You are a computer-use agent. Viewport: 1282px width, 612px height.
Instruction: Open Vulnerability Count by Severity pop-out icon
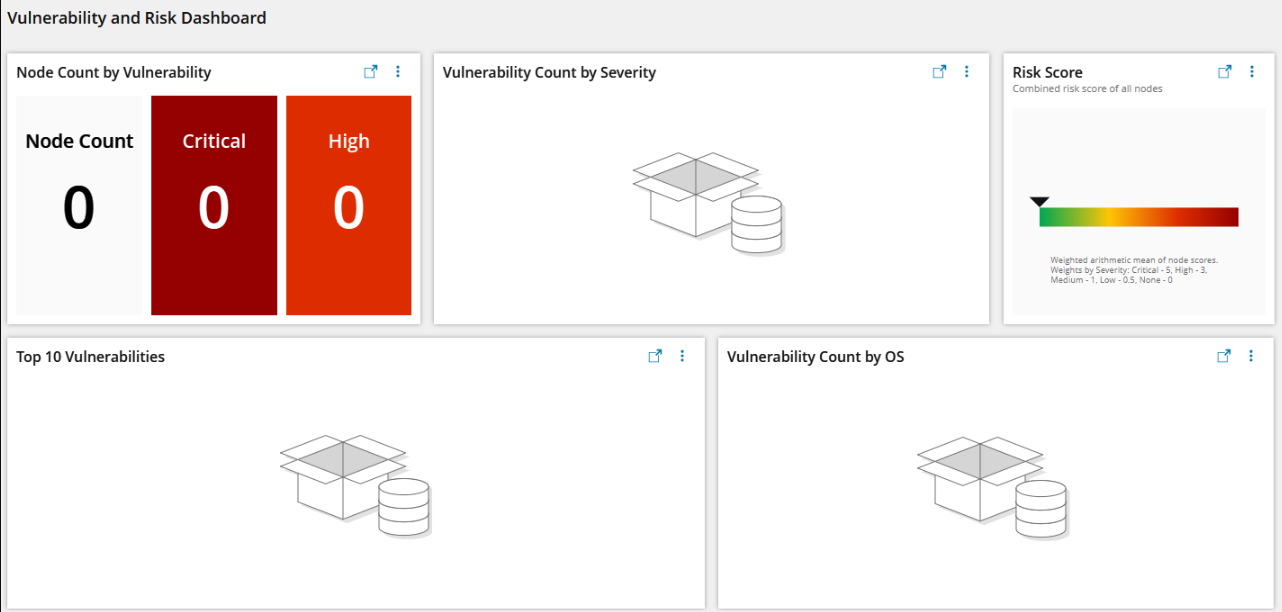point(939,72)
